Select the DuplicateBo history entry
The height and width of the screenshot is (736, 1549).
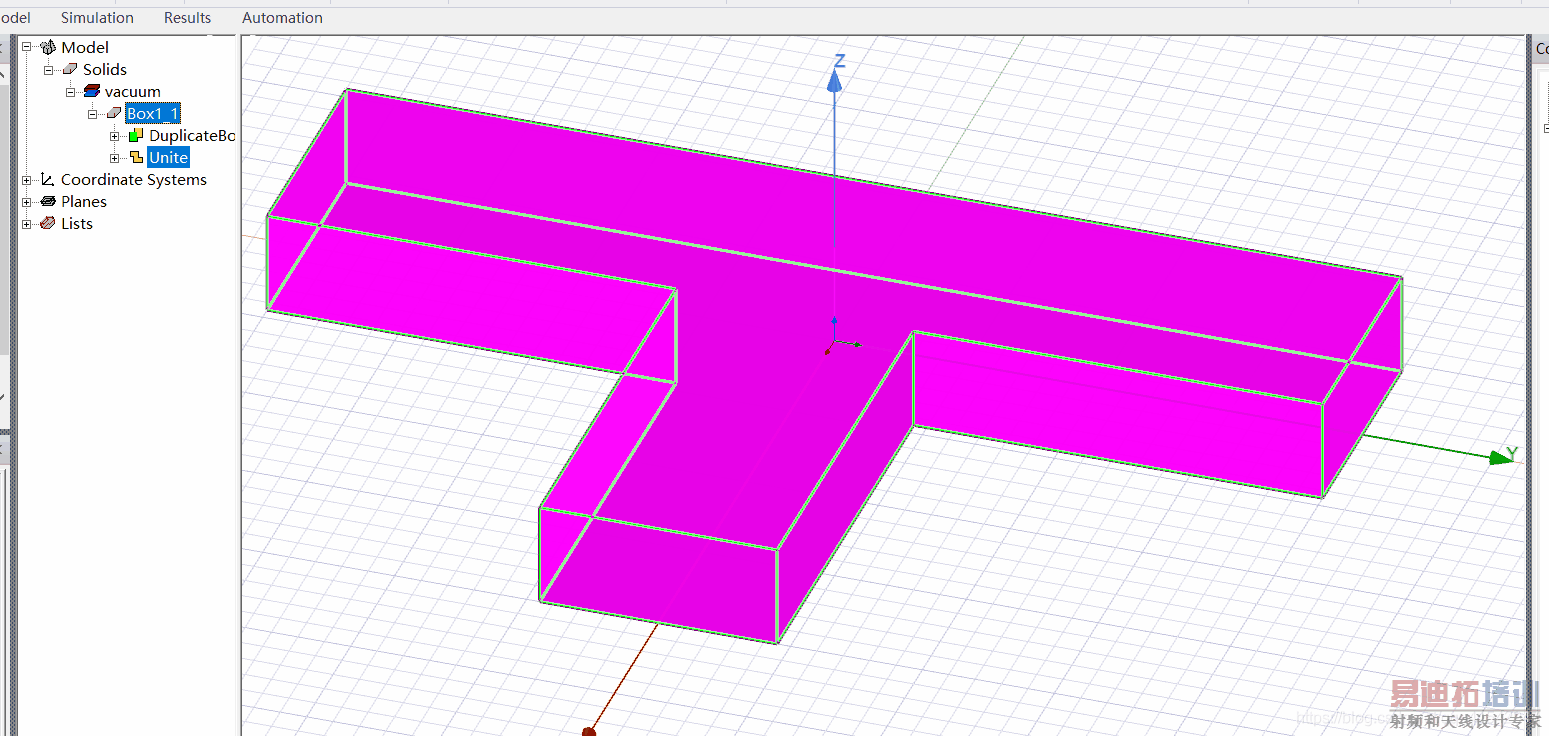tap(192, 135)
